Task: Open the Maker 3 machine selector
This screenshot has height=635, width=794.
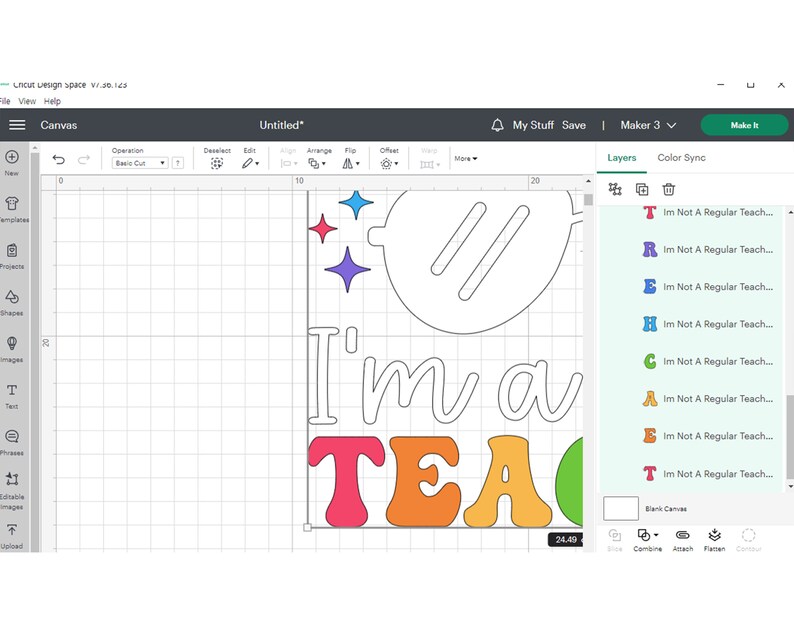Action: click(648, 125)
